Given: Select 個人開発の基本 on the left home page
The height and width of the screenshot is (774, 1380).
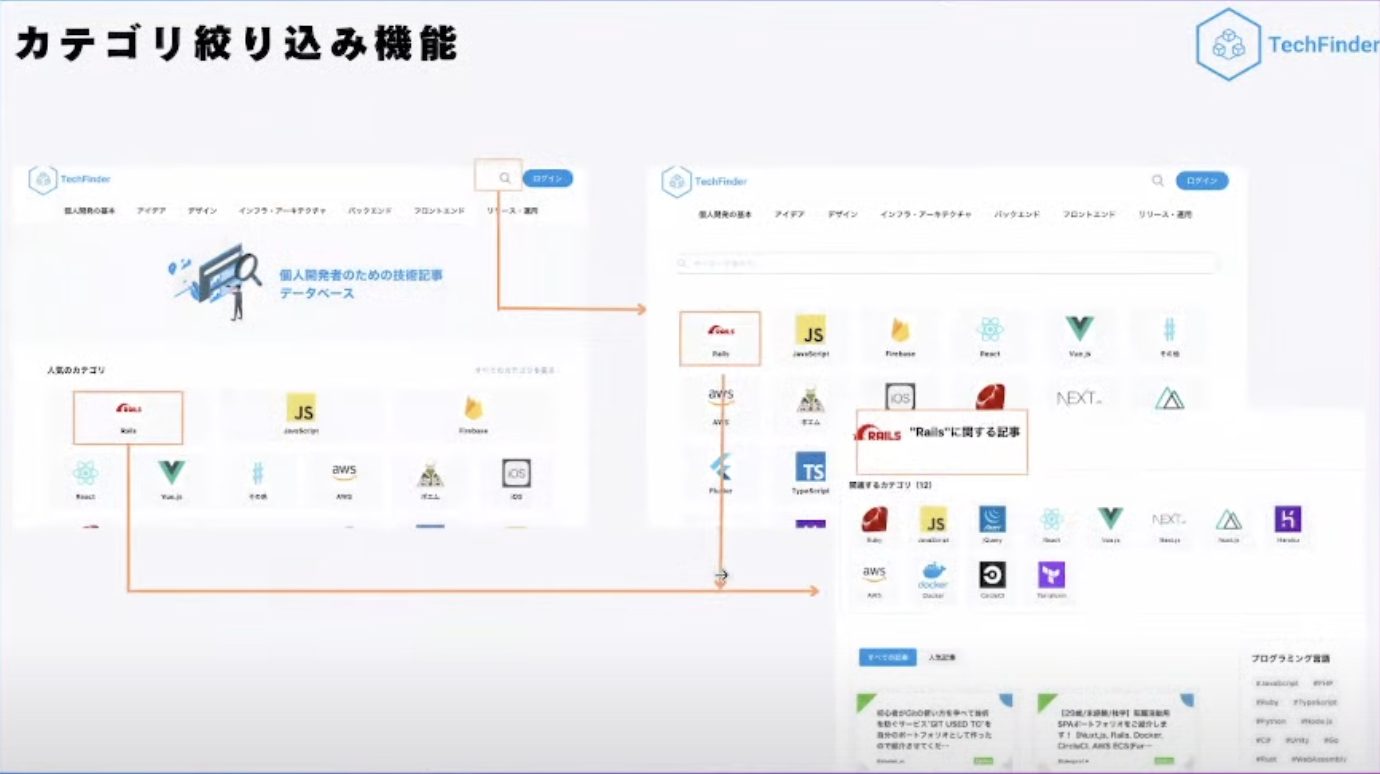Looking at the screenshot, I should coord(90,211).
